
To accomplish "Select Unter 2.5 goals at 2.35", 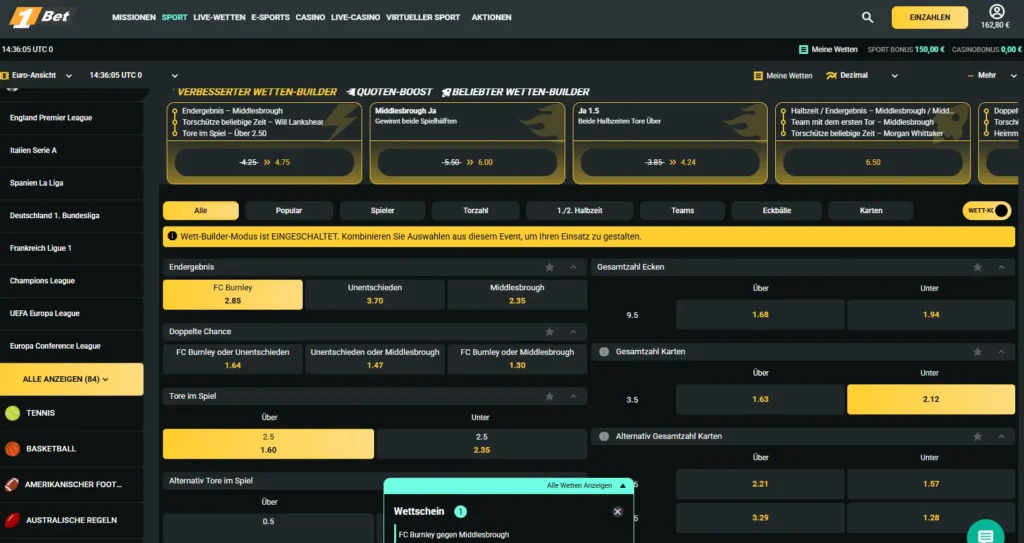I will (481, 444).
